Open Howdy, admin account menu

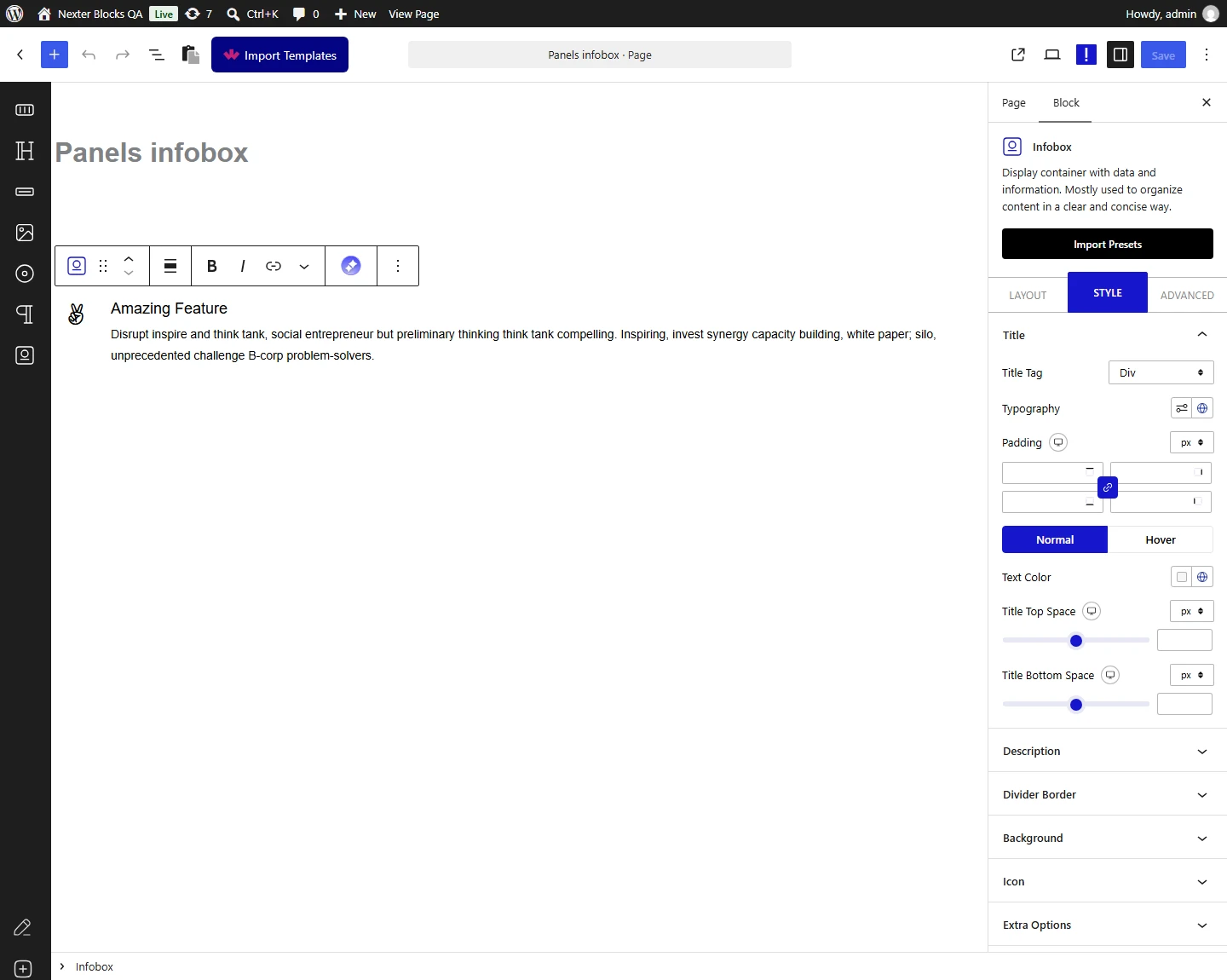tap(1172, 14)
